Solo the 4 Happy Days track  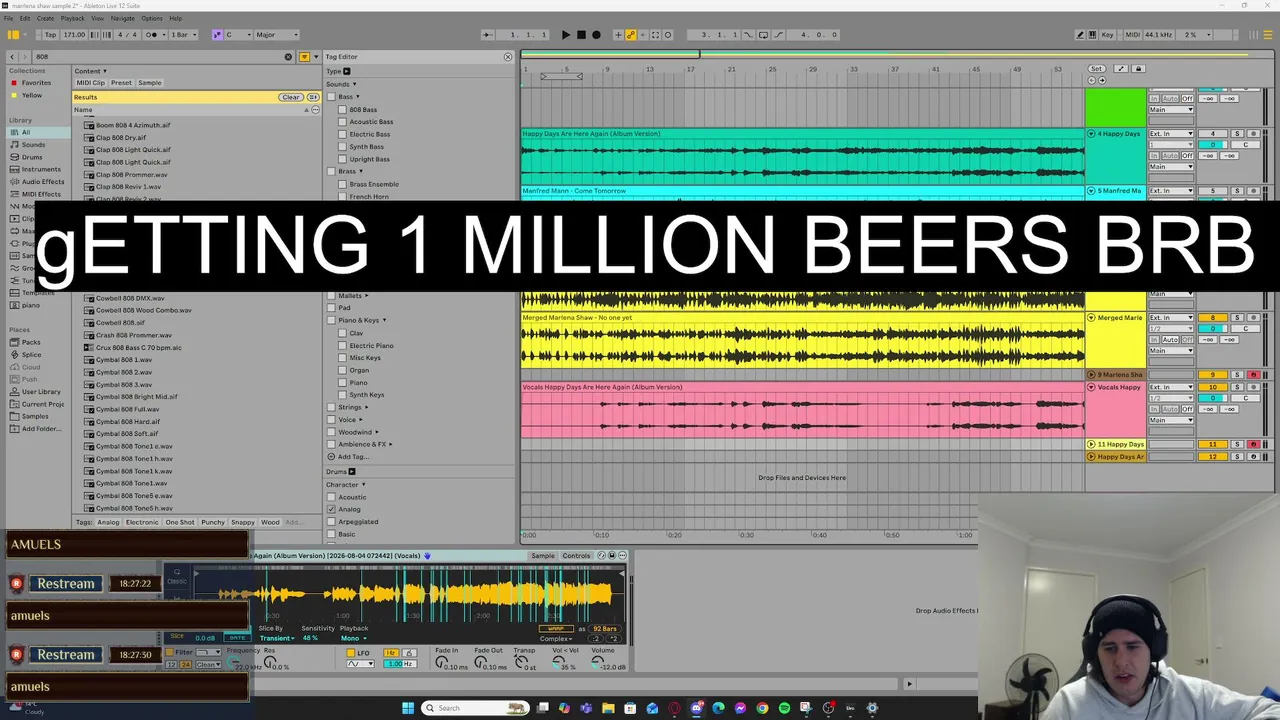point(1236,133)
